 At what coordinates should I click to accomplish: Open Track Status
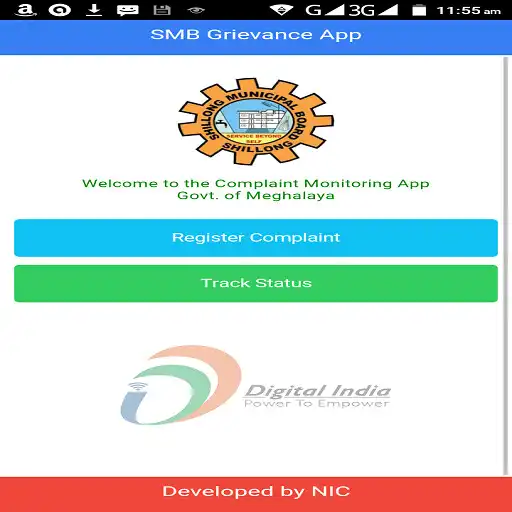tap(256, 283)
